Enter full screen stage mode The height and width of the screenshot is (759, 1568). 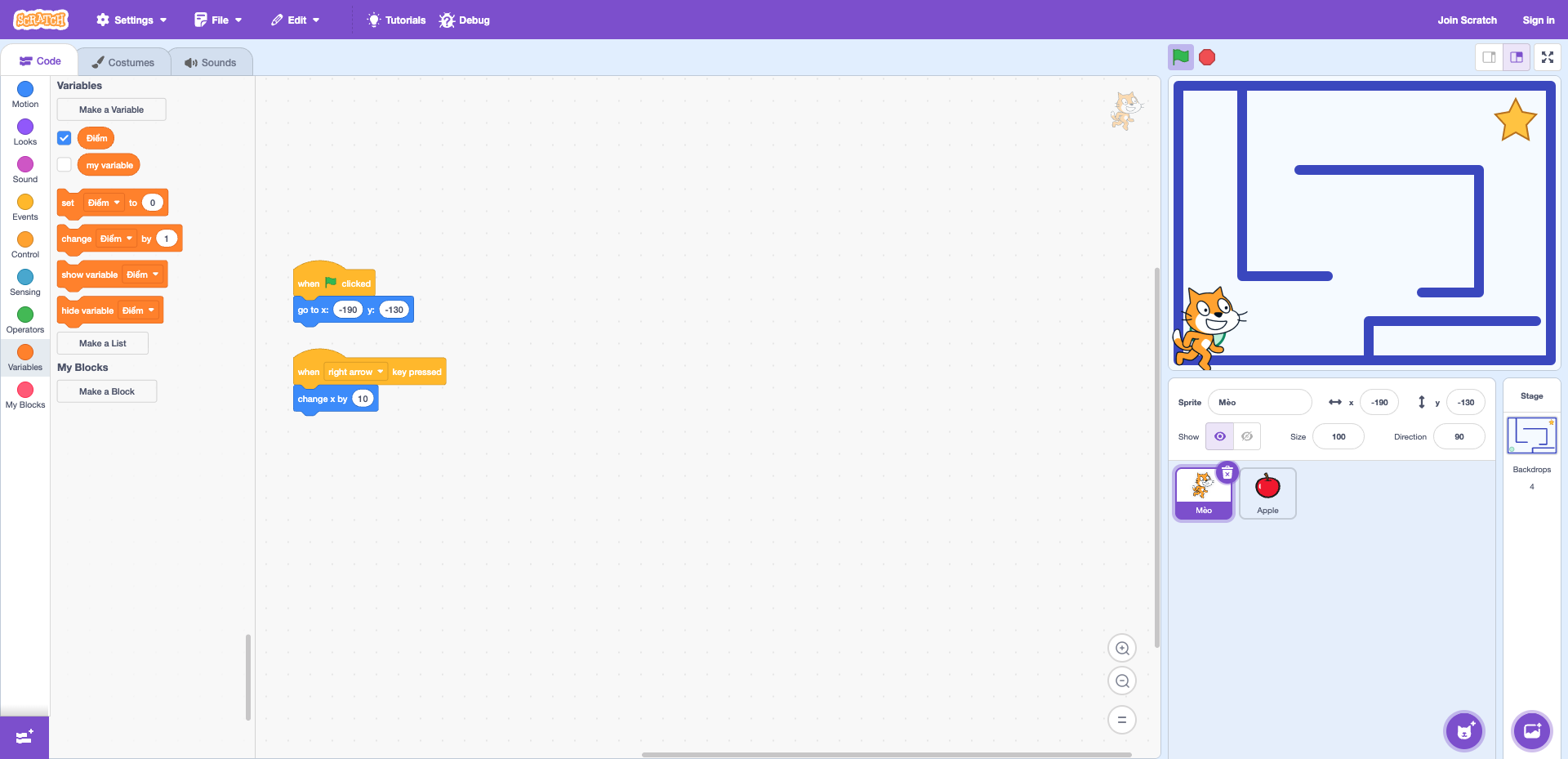pyautogui.click(x=1547, y=57)
